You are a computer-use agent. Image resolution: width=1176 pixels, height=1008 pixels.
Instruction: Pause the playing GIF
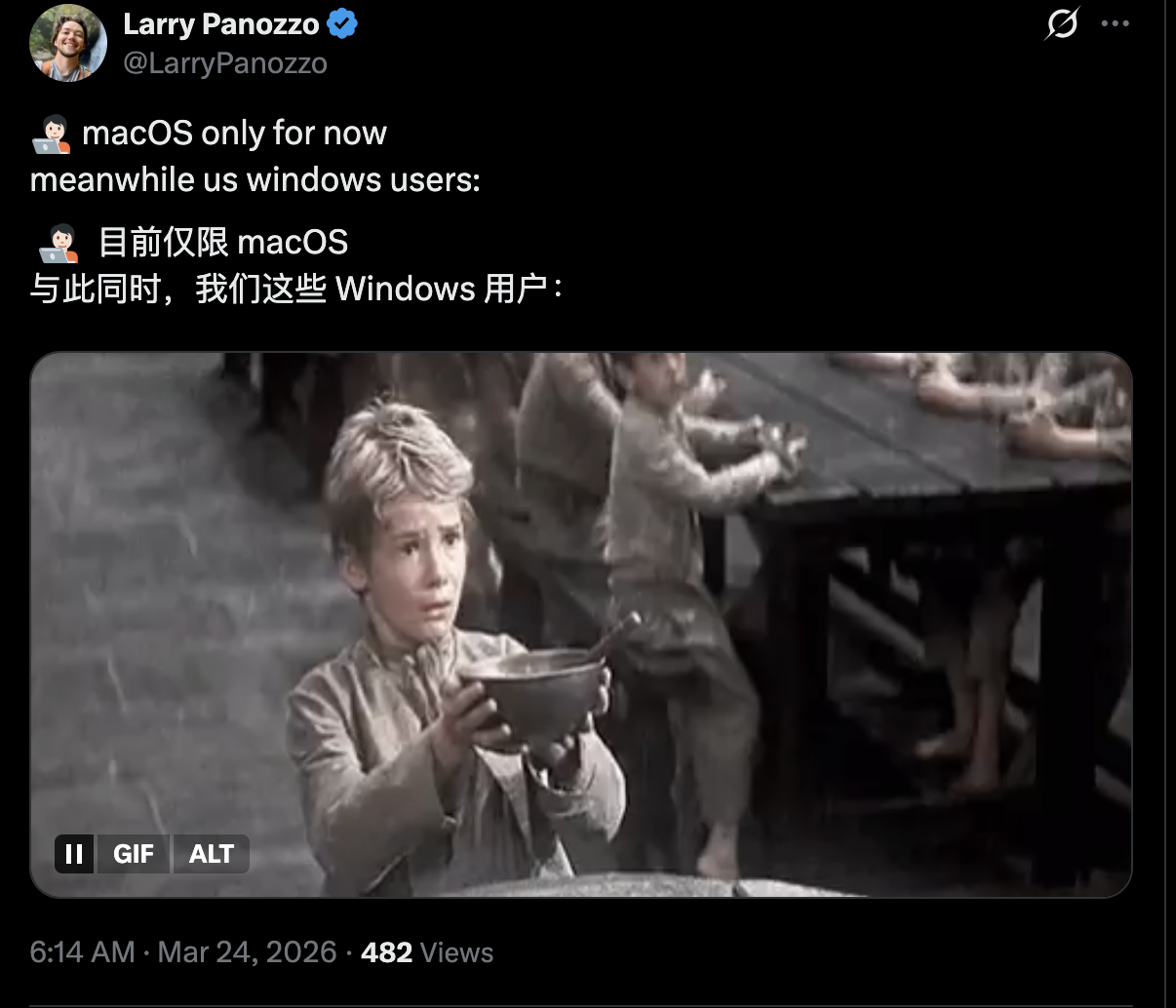74,854
